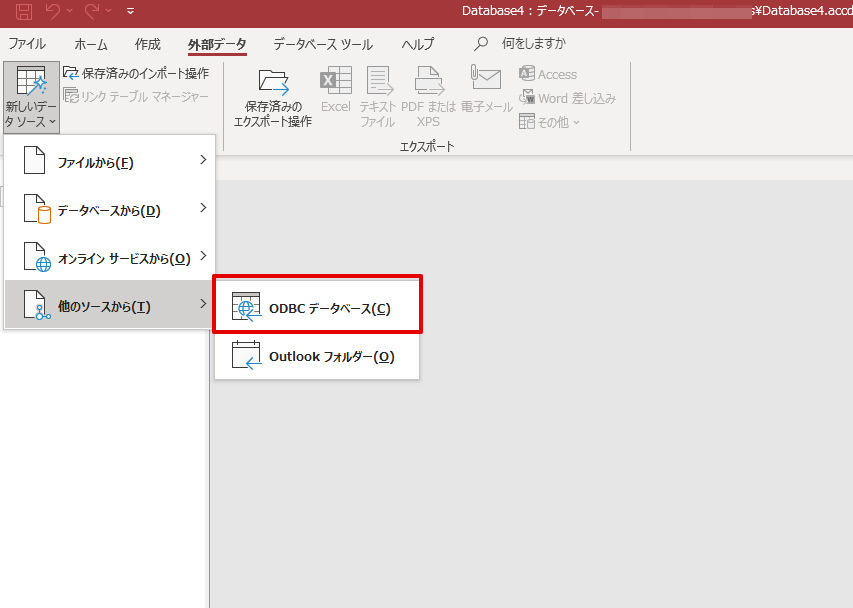Click the file icon beside 他のソースから
The width and height of the screenshot is (853, 608).
tap(37, 305)
